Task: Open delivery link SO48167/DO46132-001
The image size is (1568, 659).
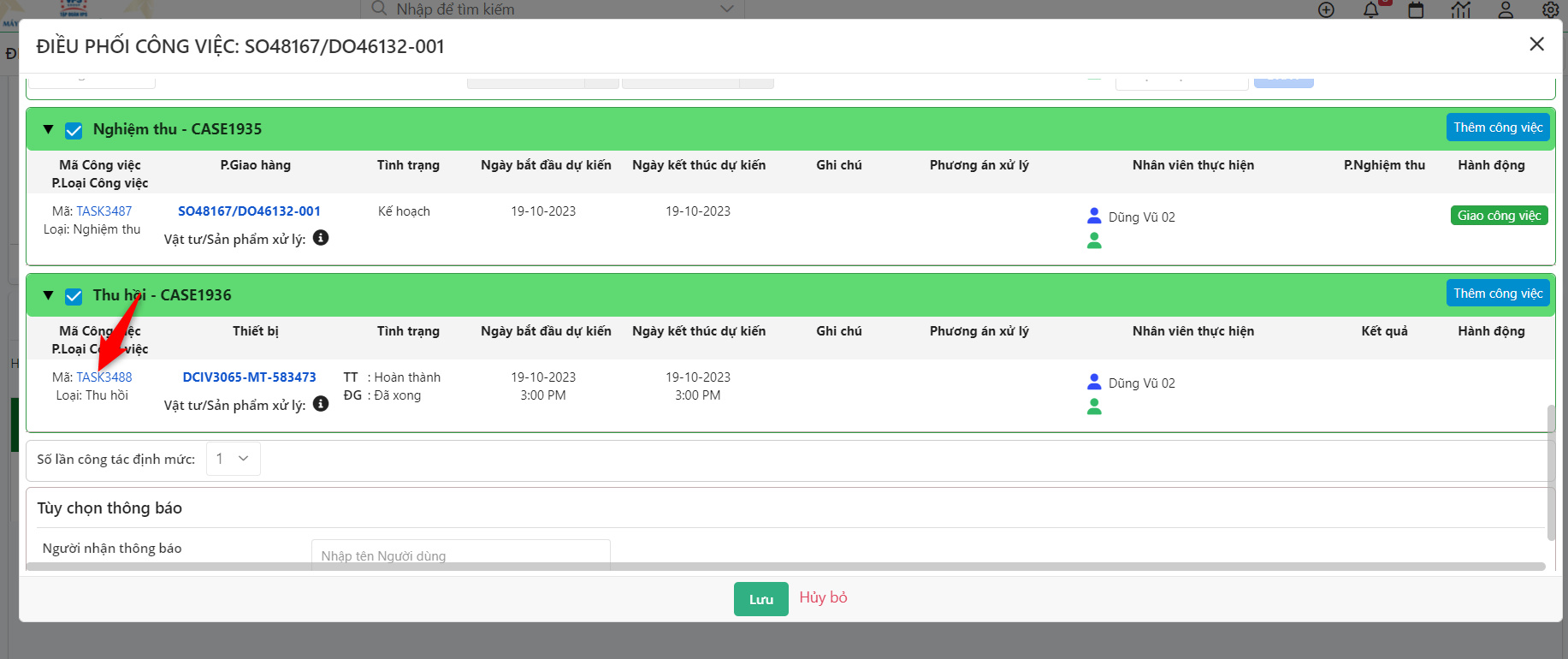Action: 249,211
